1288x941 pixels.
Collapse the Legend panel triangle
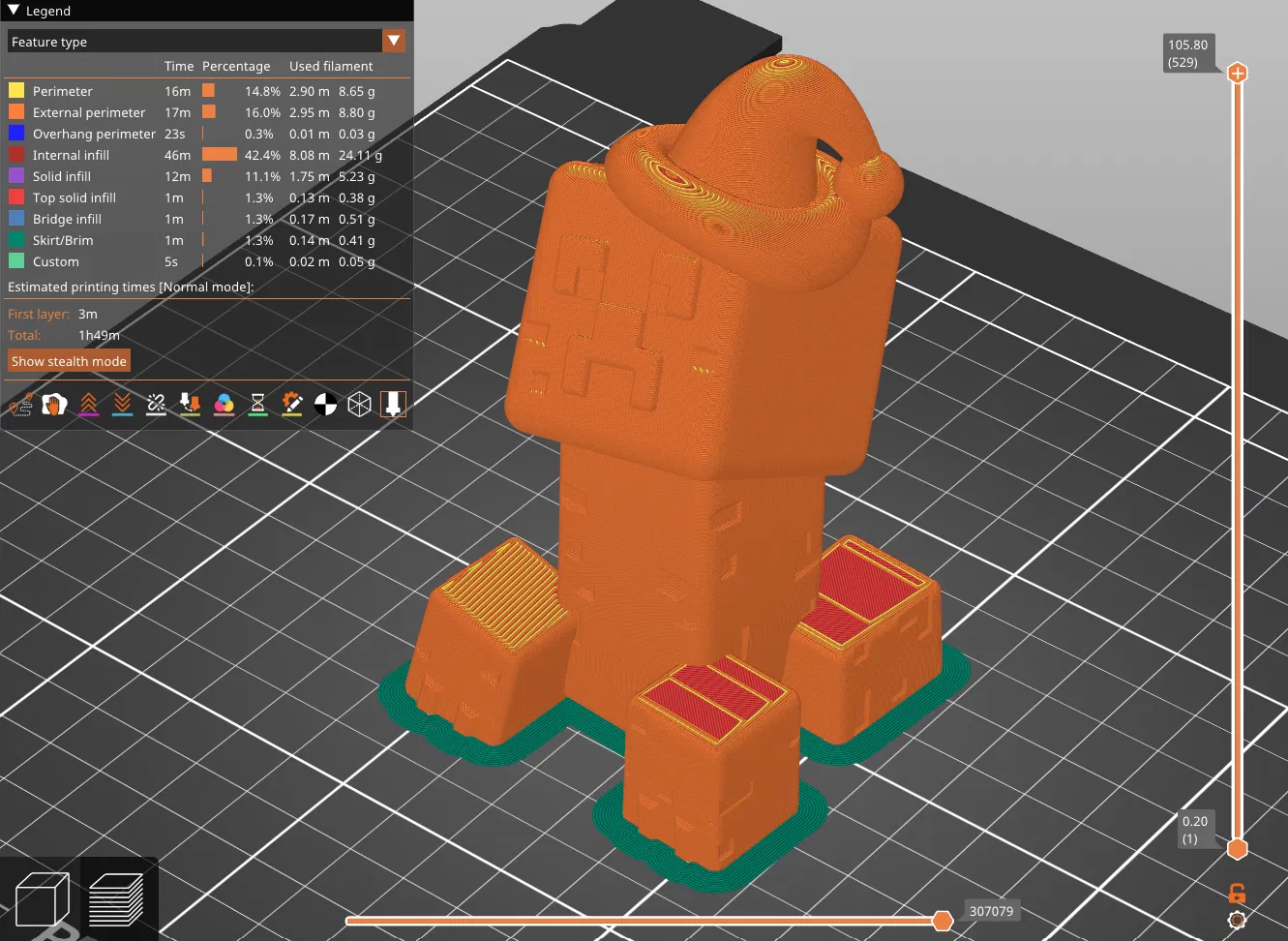(14, 11)
